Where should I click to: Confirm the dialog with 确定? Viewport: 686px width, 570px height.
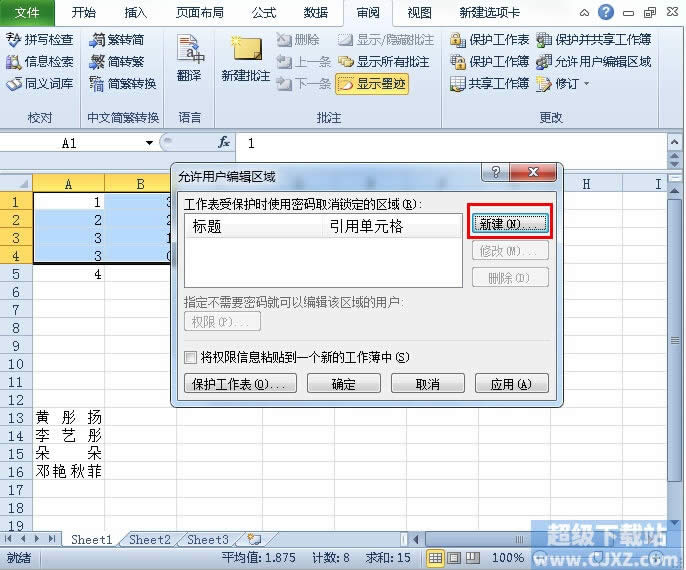coord(343,384)
